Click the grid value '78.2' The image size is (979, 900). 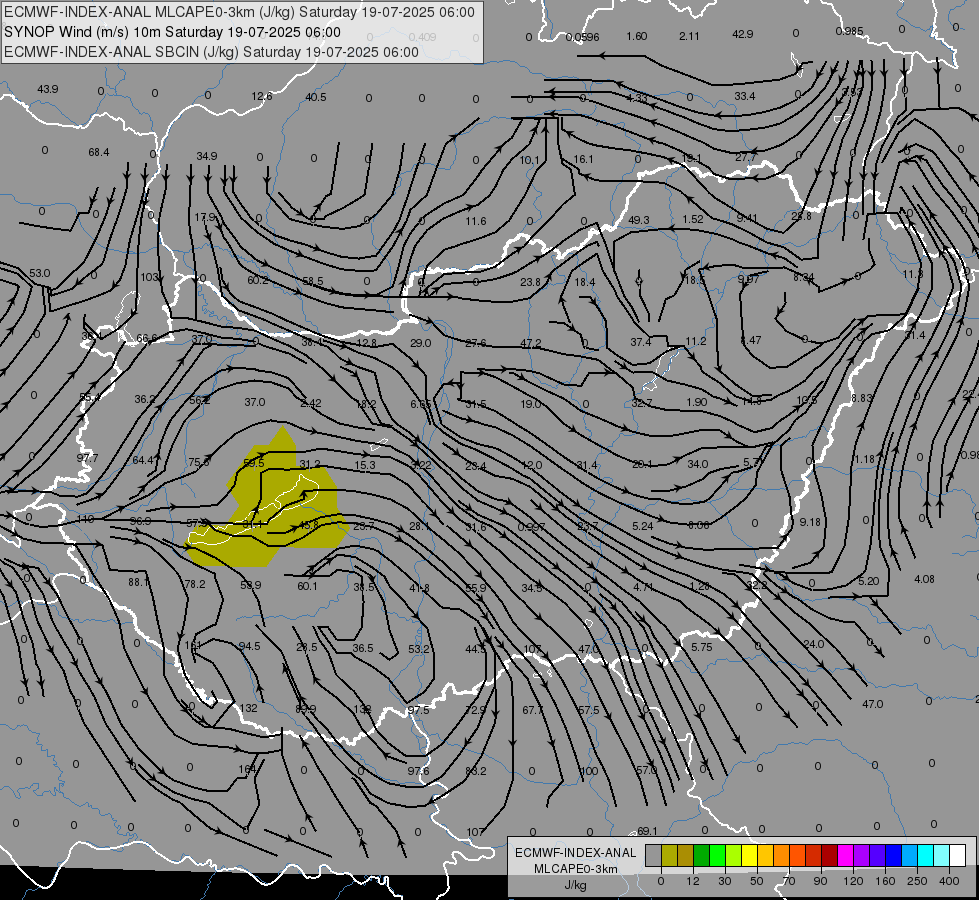click(195, 584)
